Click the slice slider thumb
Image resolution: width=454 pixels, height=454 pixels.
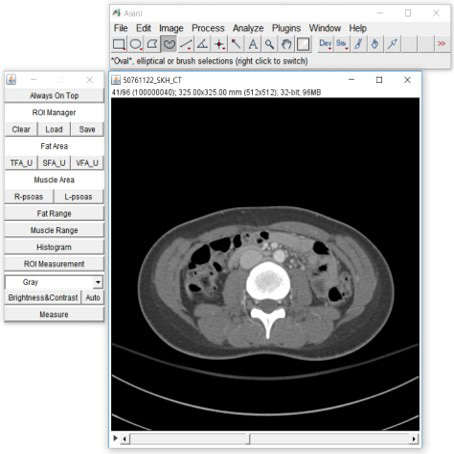(249, 438)
